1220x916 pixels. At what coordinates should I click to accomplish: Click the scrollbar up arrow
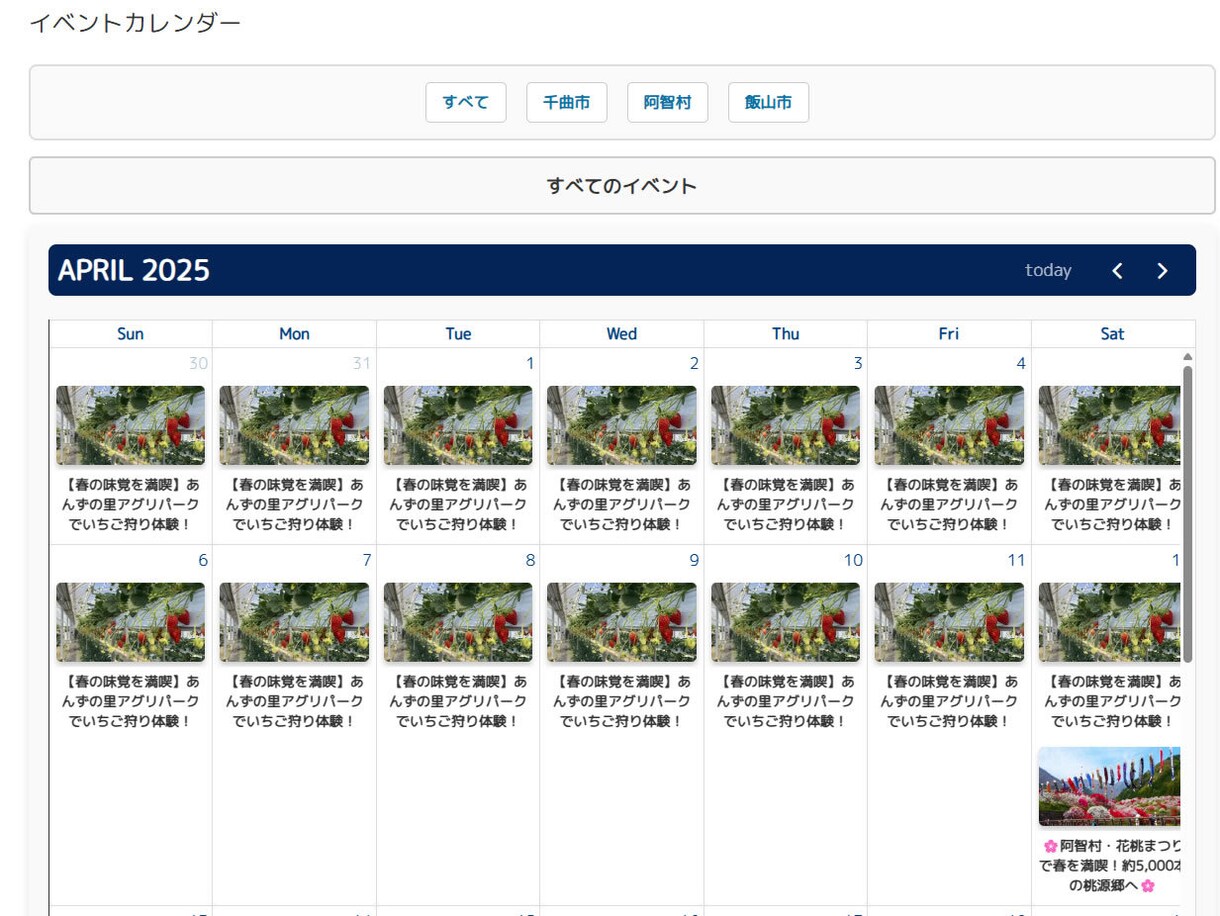(x=1187, y=356)
